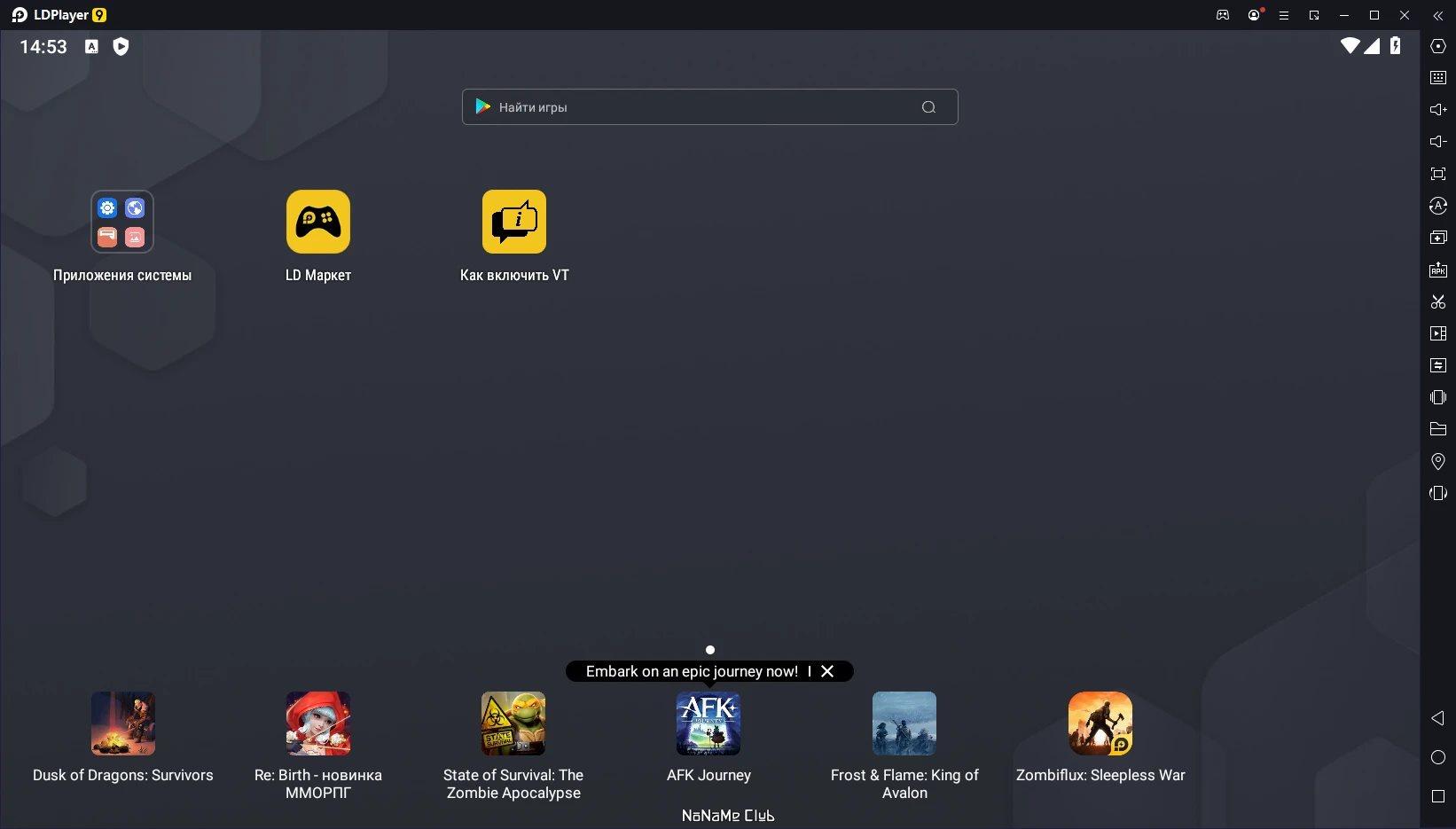The height and width of the screenshot is (829, 1456).
Task: Click the home page indicator dot
Action: click(709, 650)
